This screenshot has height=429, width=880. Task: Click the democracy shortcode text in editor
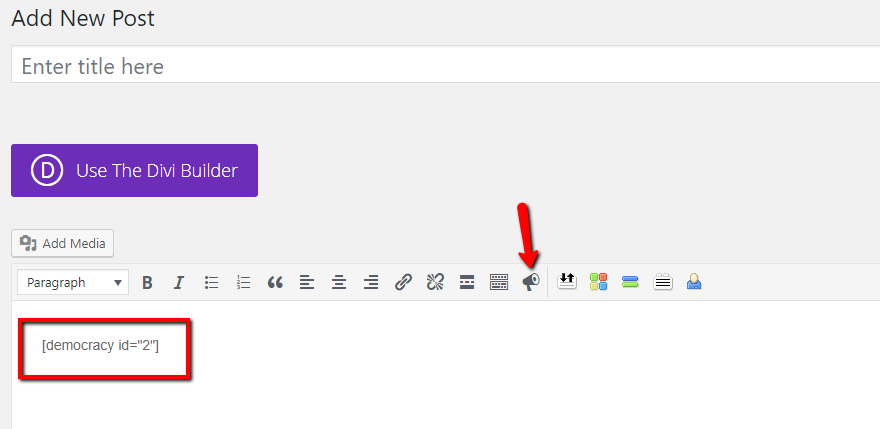100,345
